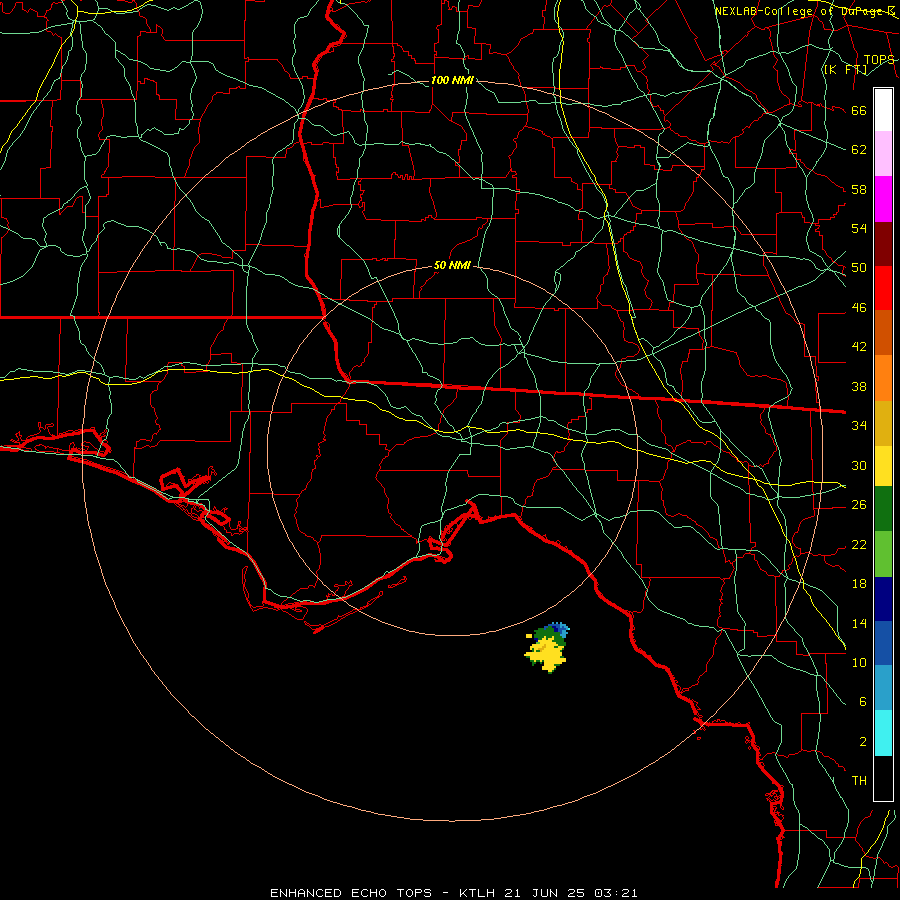Click the legend value '30'

859,465
